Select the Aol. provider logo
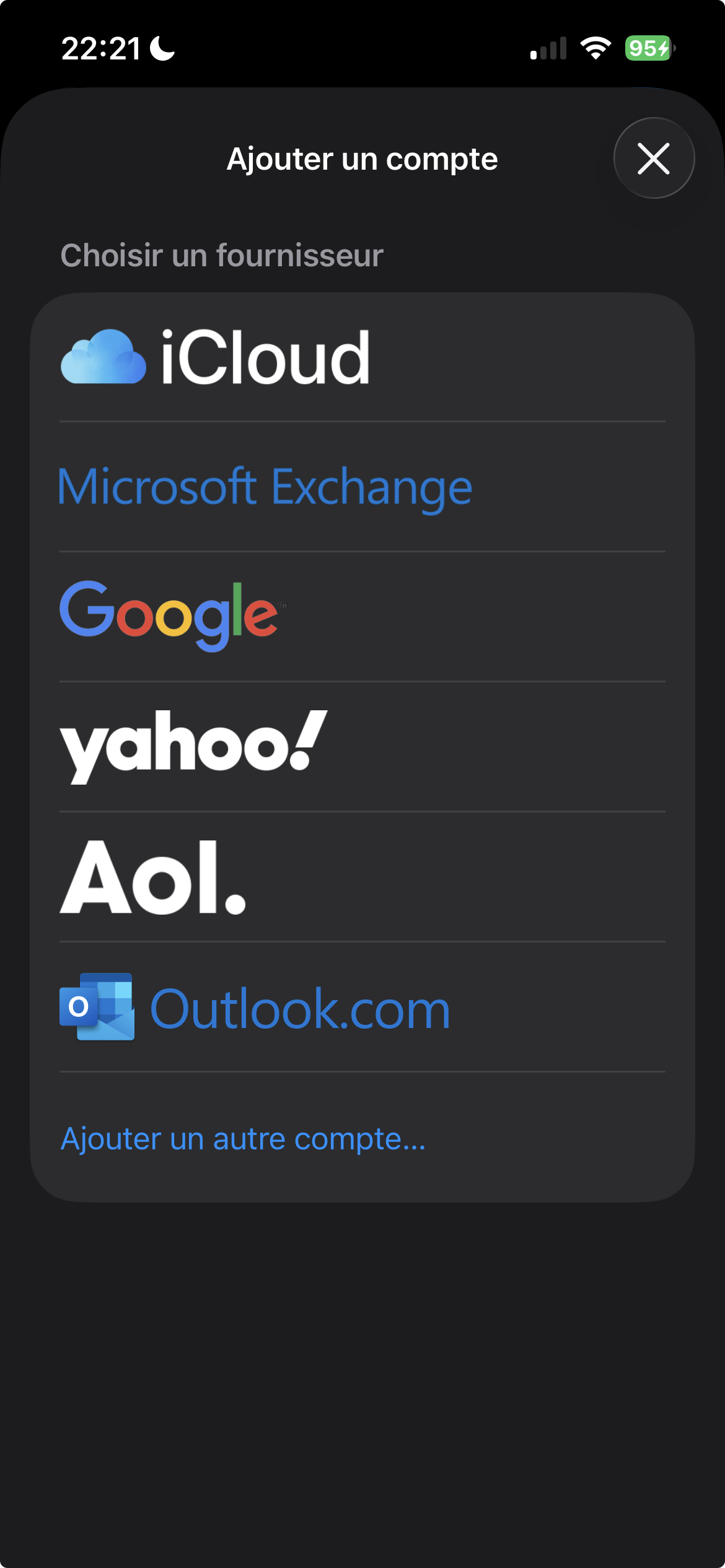 coord(152,879)
